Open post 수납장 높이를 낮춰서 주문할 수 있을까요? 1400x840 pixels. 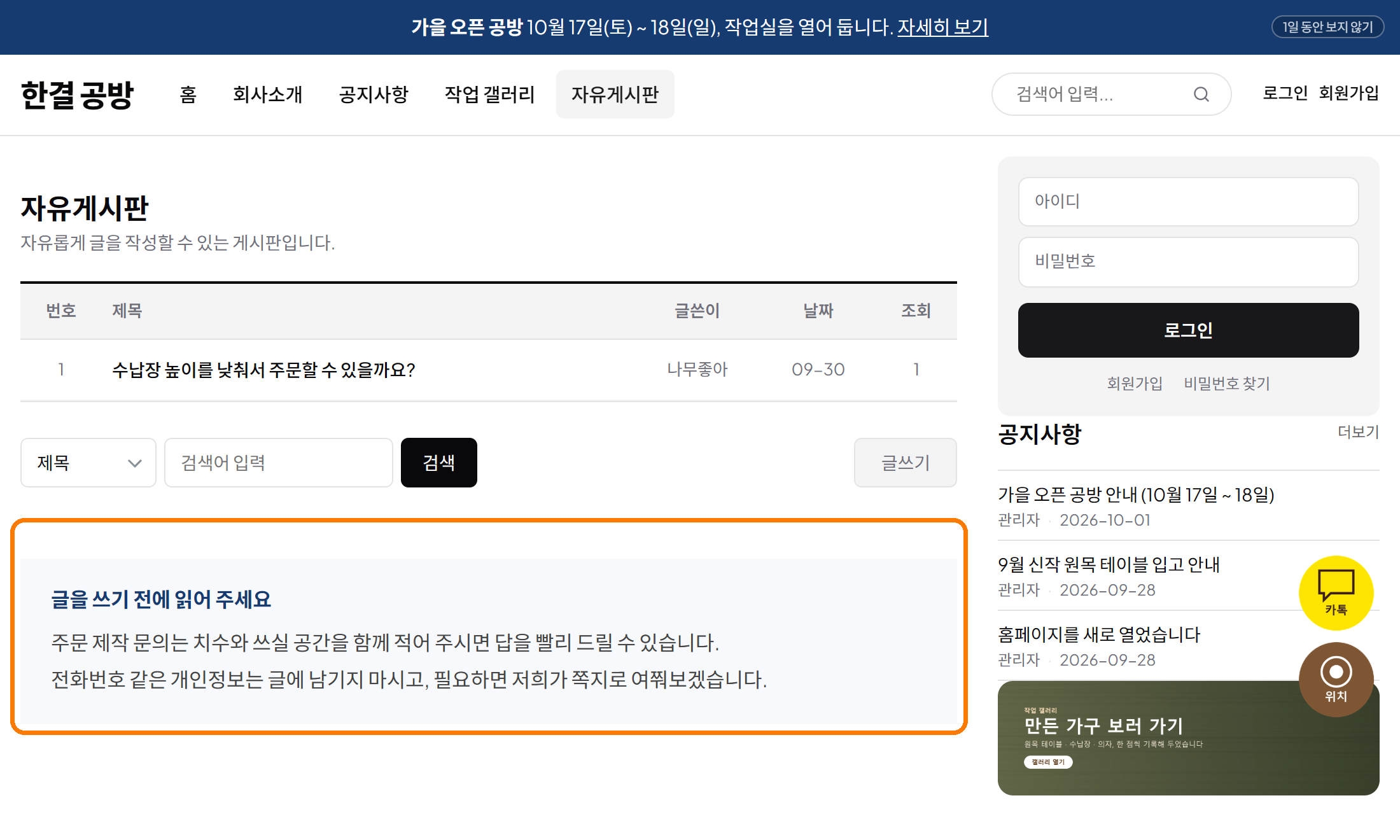[263, 370]
